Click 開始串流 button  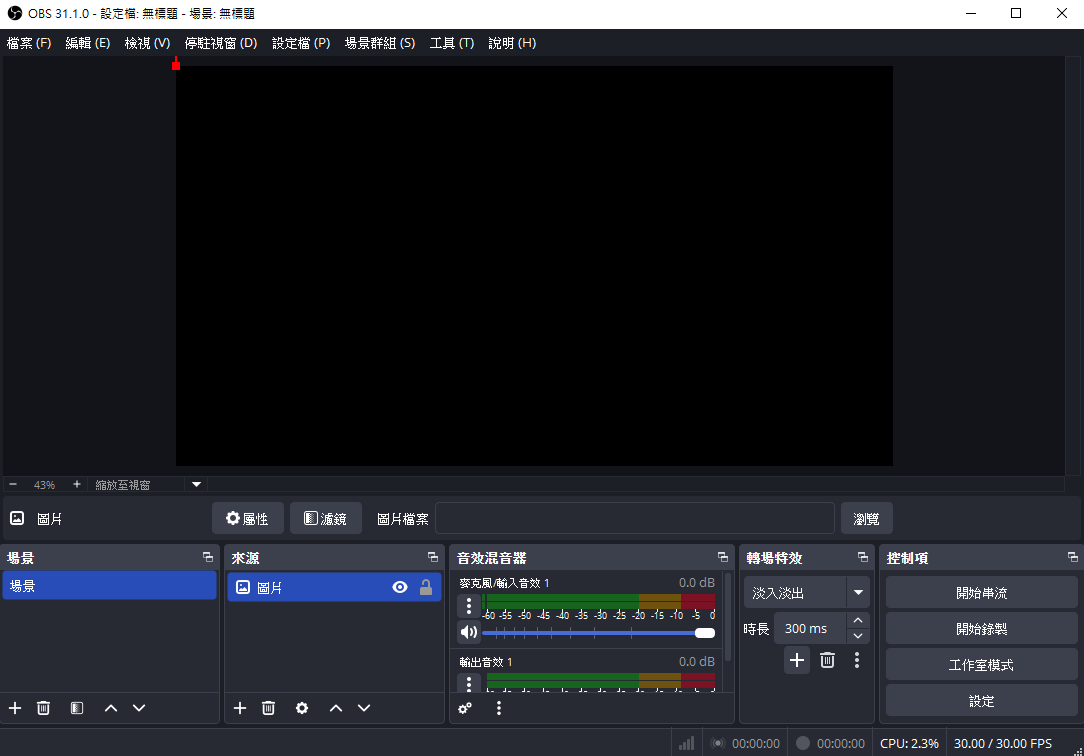click(981, 593)
